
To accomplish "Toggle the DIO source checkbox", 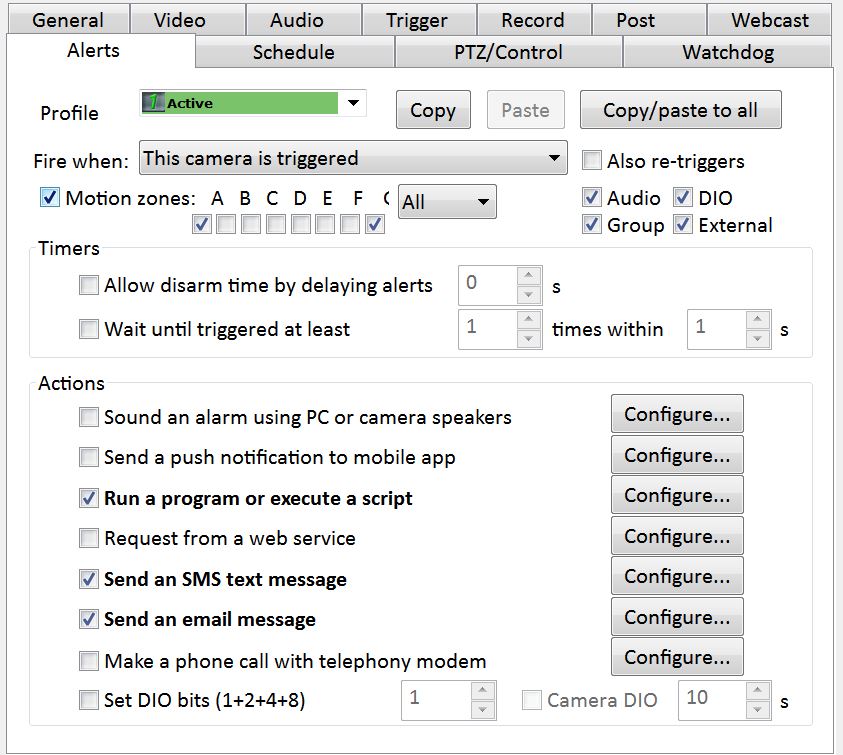I will point(683,197).
